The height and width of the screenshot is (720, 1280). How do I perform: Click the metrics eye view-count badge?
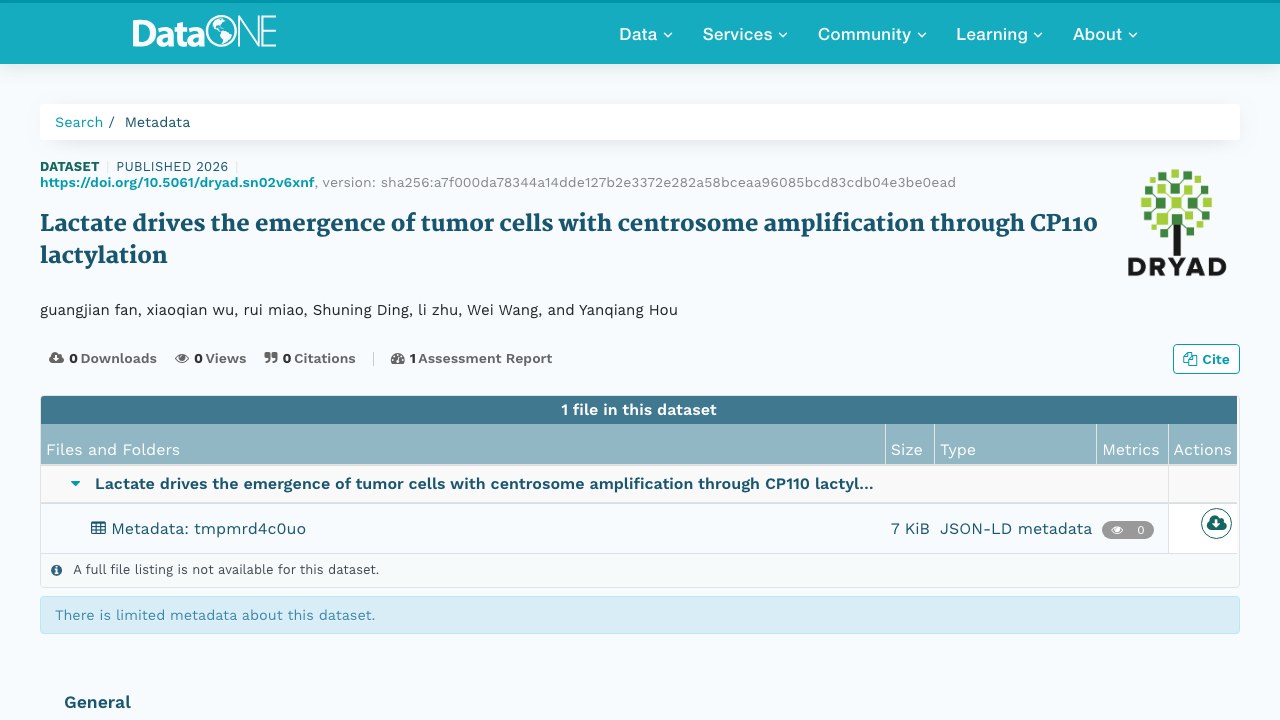(1128, 530)
